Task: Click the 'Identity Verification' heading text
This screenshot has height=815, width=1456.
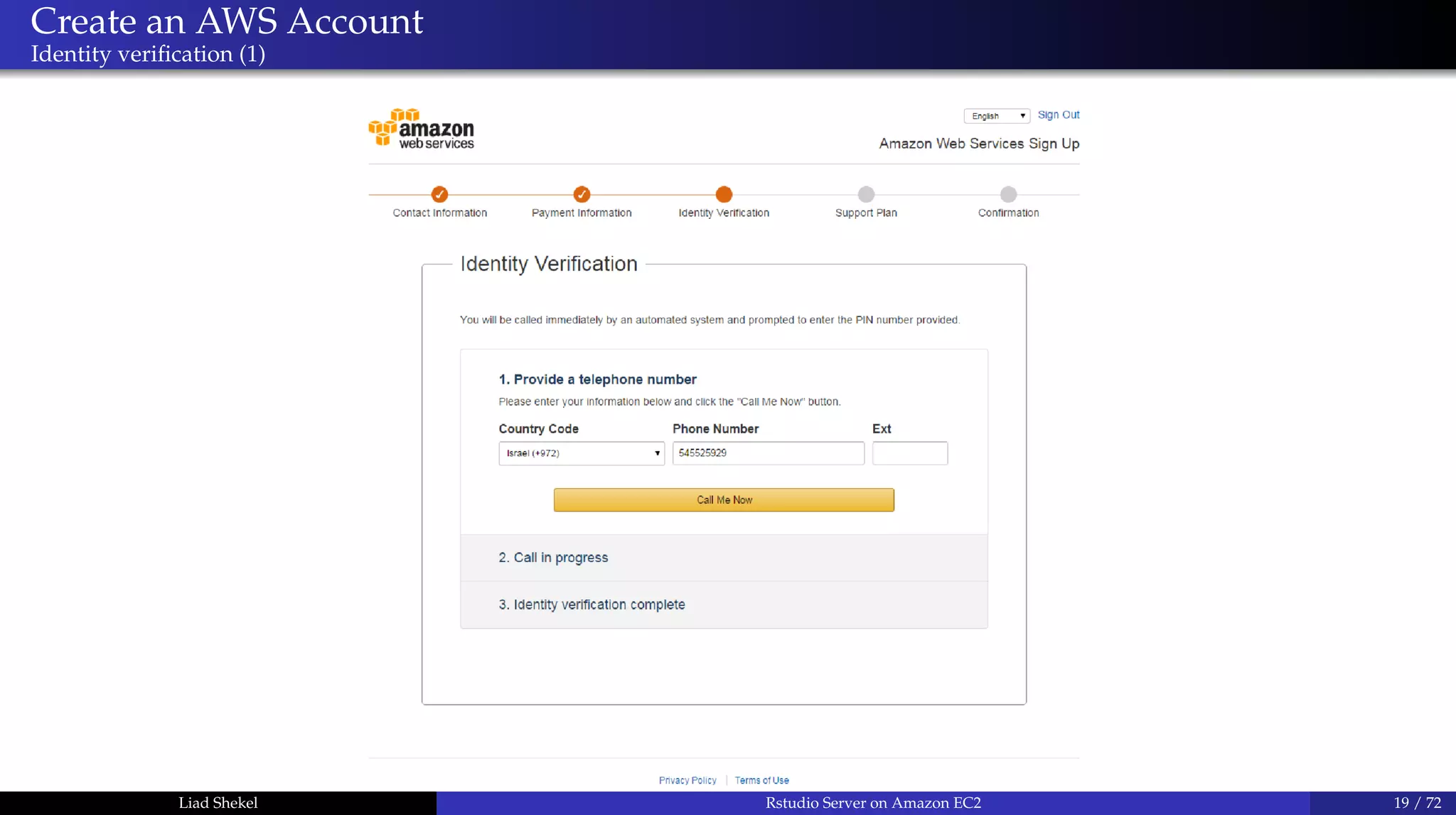Action: (549, 264)
